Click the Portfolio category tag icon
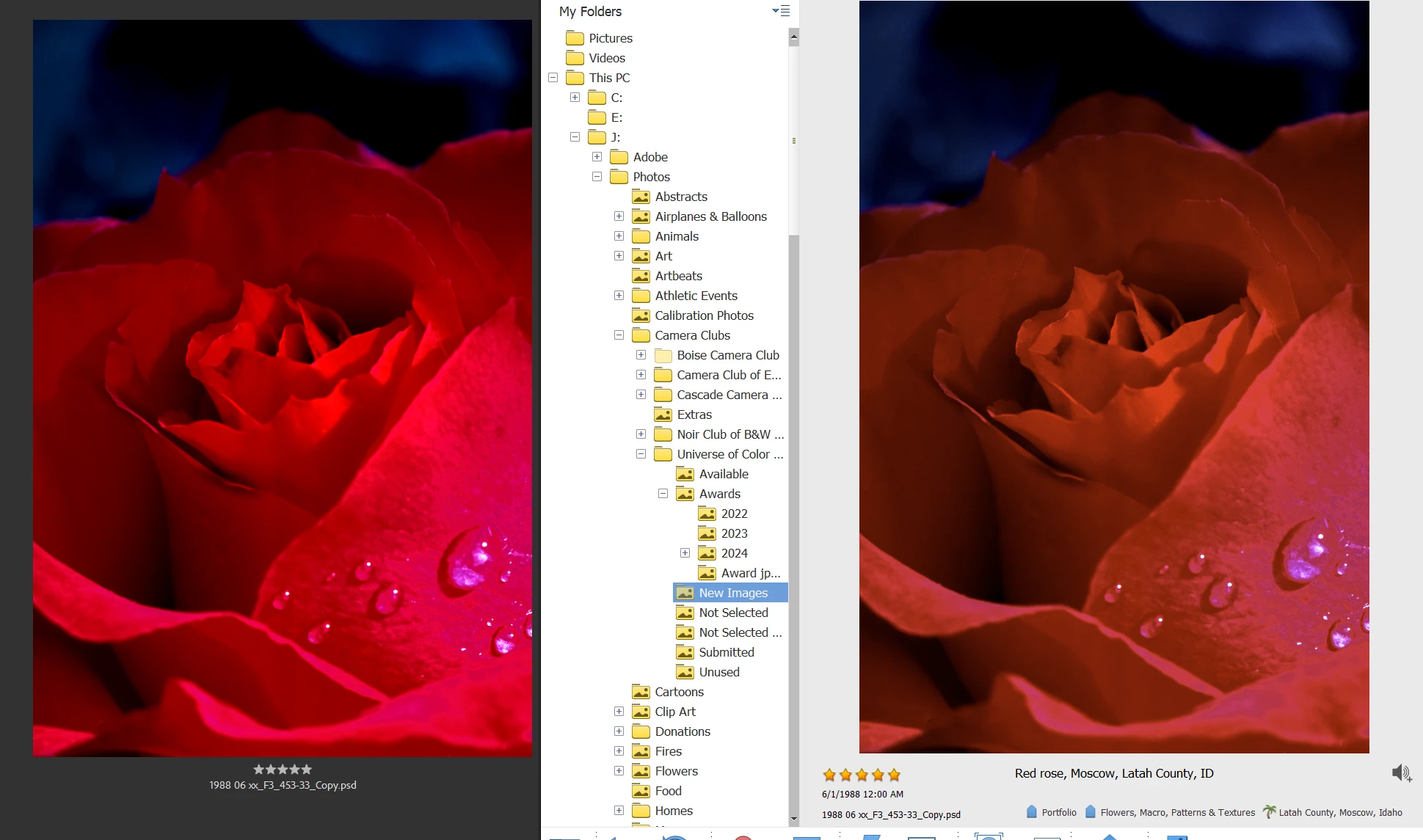Viewport: 1423px width, 840px height. (1032, 811)
